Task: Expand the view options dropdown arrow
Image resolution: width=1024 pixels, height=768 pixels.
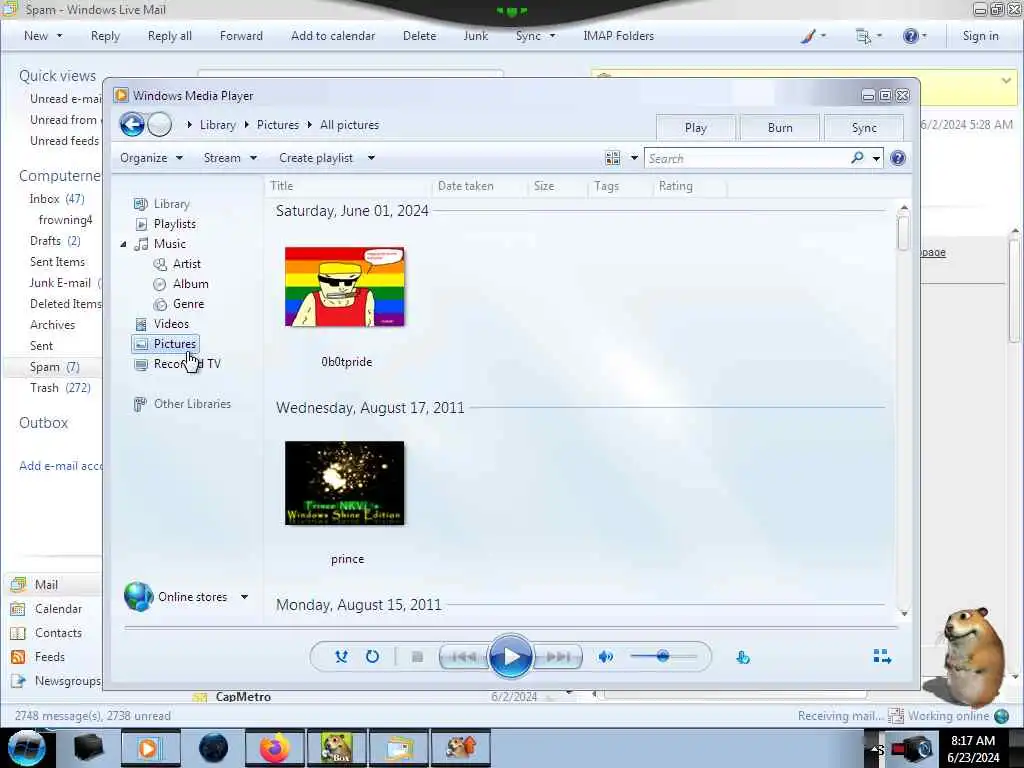Action: point(633,158)
